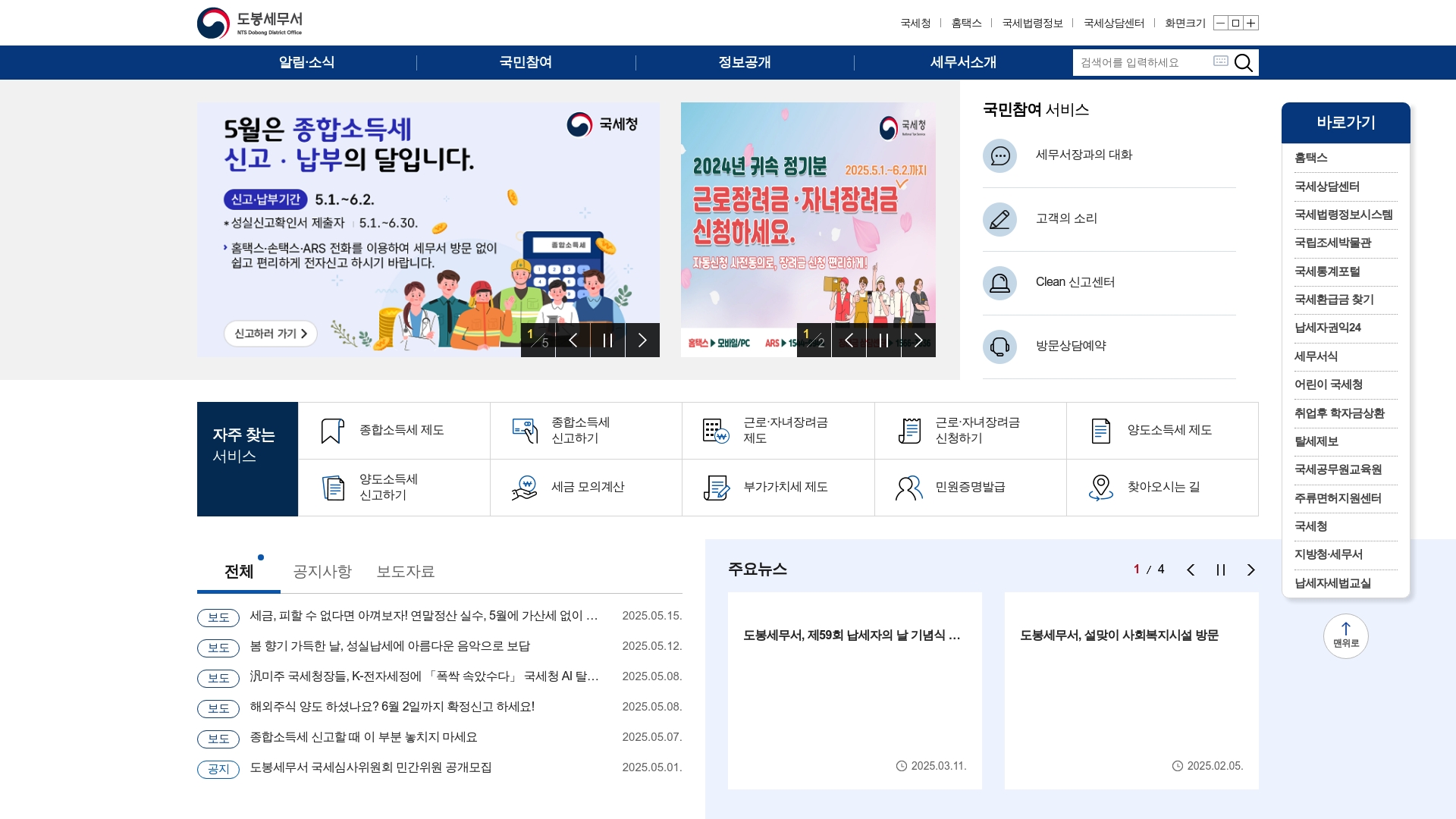Viewport: 1456px width, 819px height.
Task: Select the 전체 tab
Action: point(239,571)
